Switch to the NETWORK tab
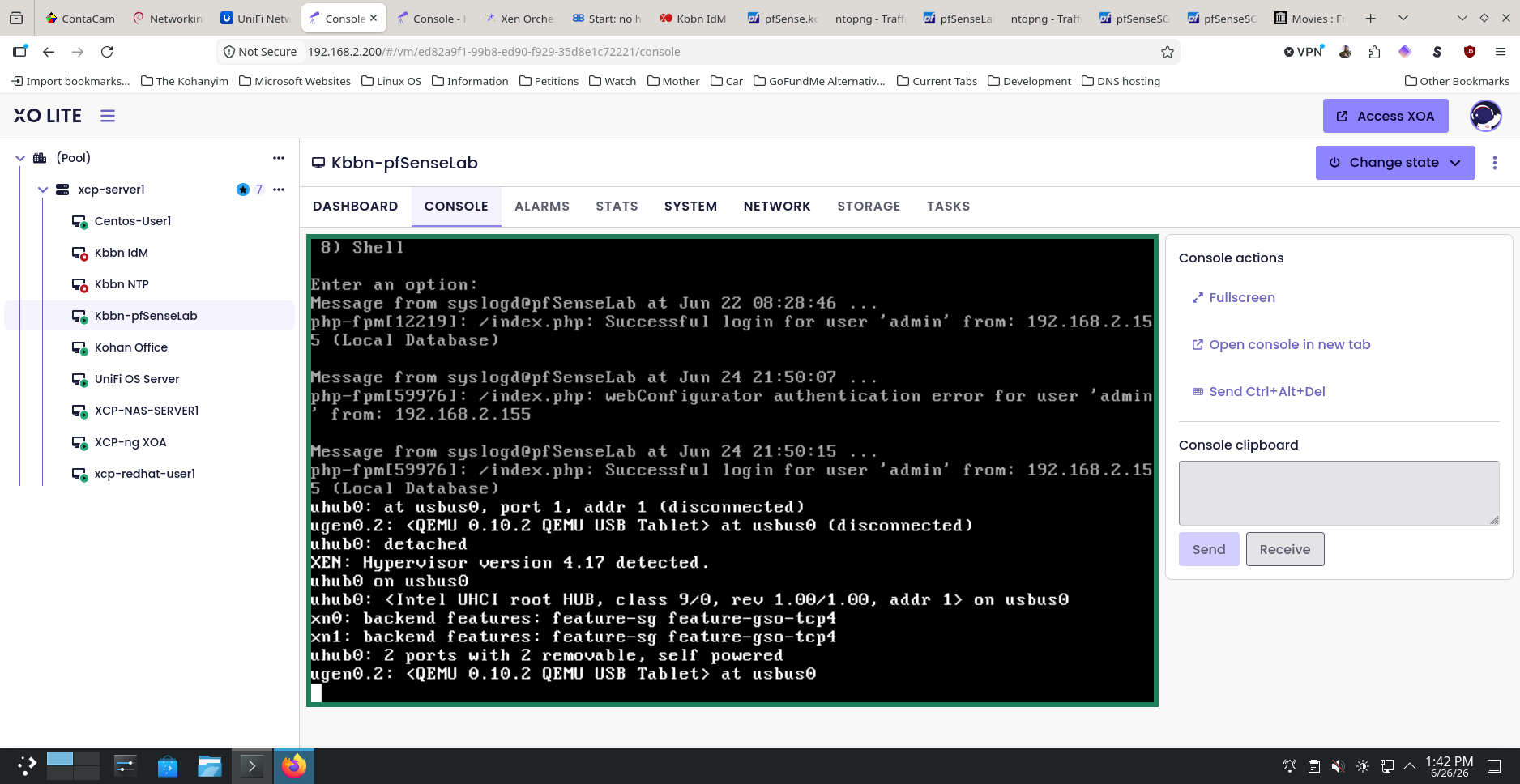Screen dimensions: 1520x784 coord(777,207)
